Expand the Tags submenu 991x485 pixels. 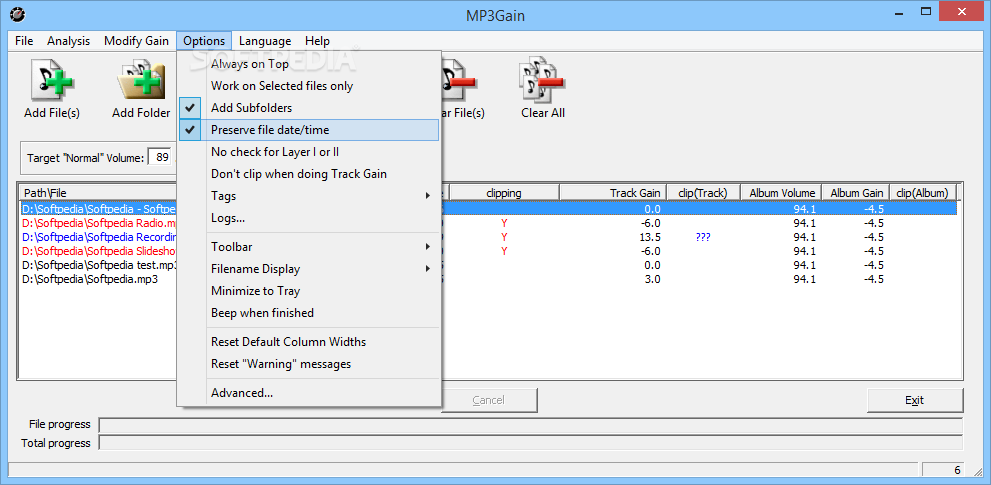[308, 196]
